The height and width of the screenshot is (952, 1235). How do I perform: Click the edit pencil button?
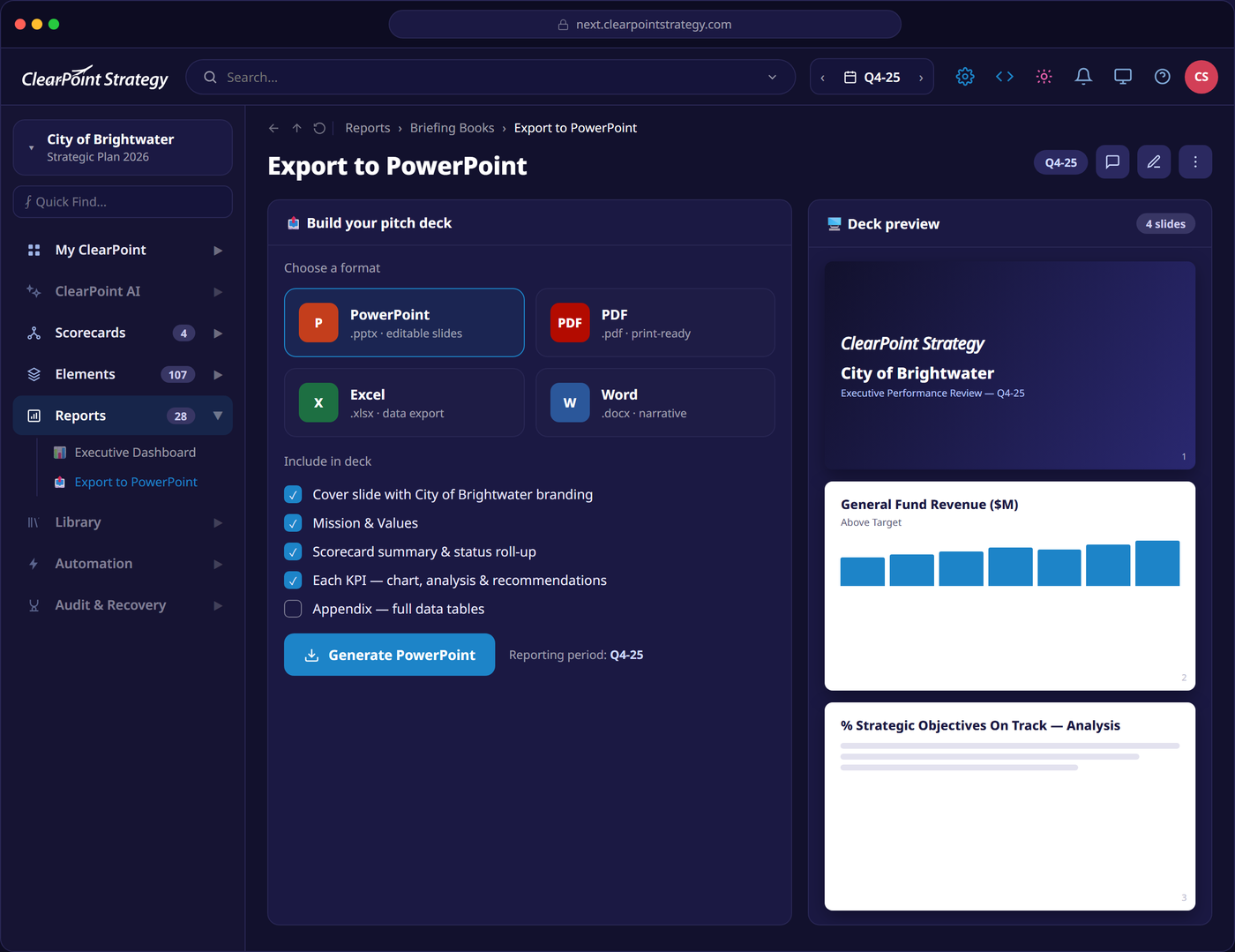(1154, 162)
